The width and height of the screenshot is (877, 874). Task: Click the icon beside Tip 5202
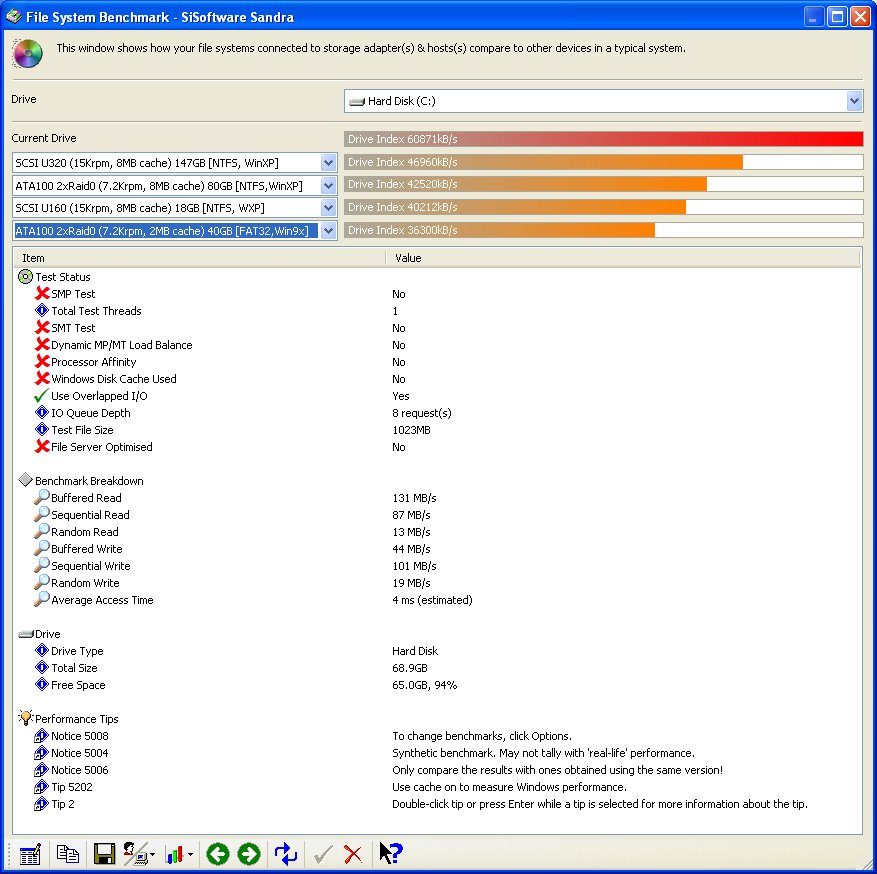41,787
